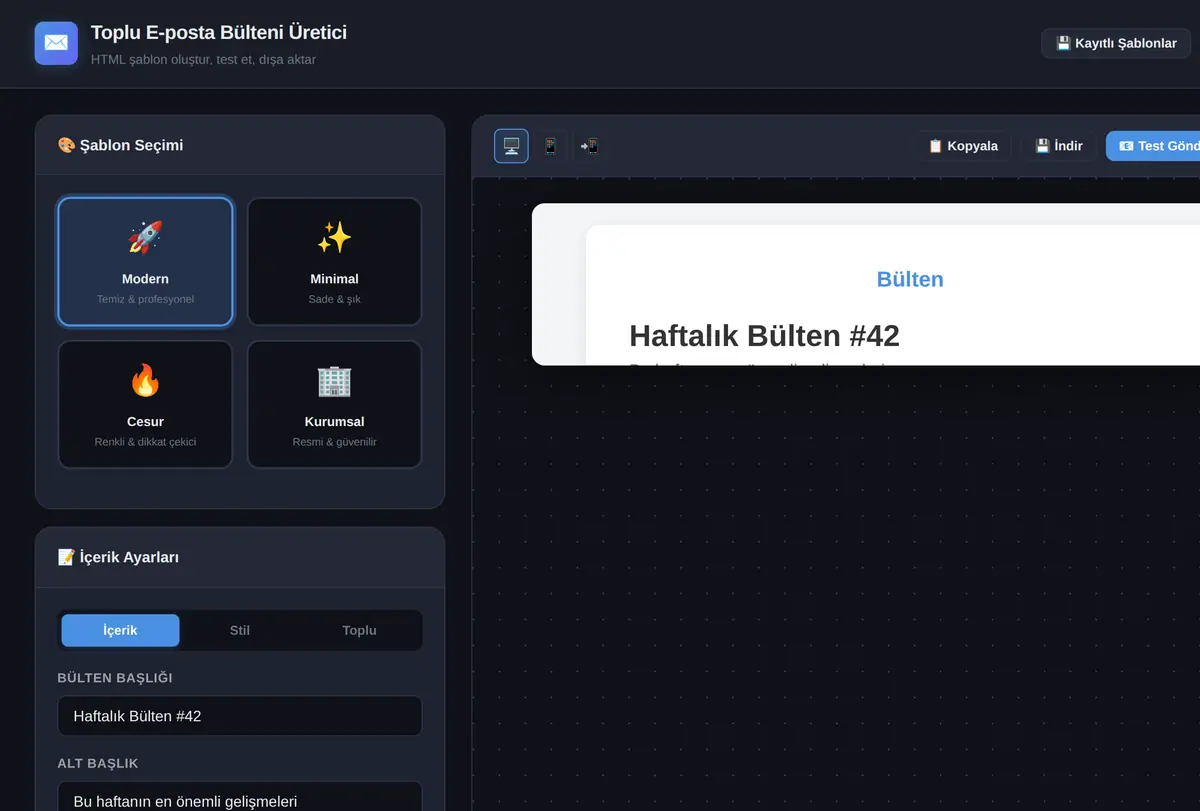Choose the tablet preview icon
Screen dimensions: 1200x811
pos(589,146)
